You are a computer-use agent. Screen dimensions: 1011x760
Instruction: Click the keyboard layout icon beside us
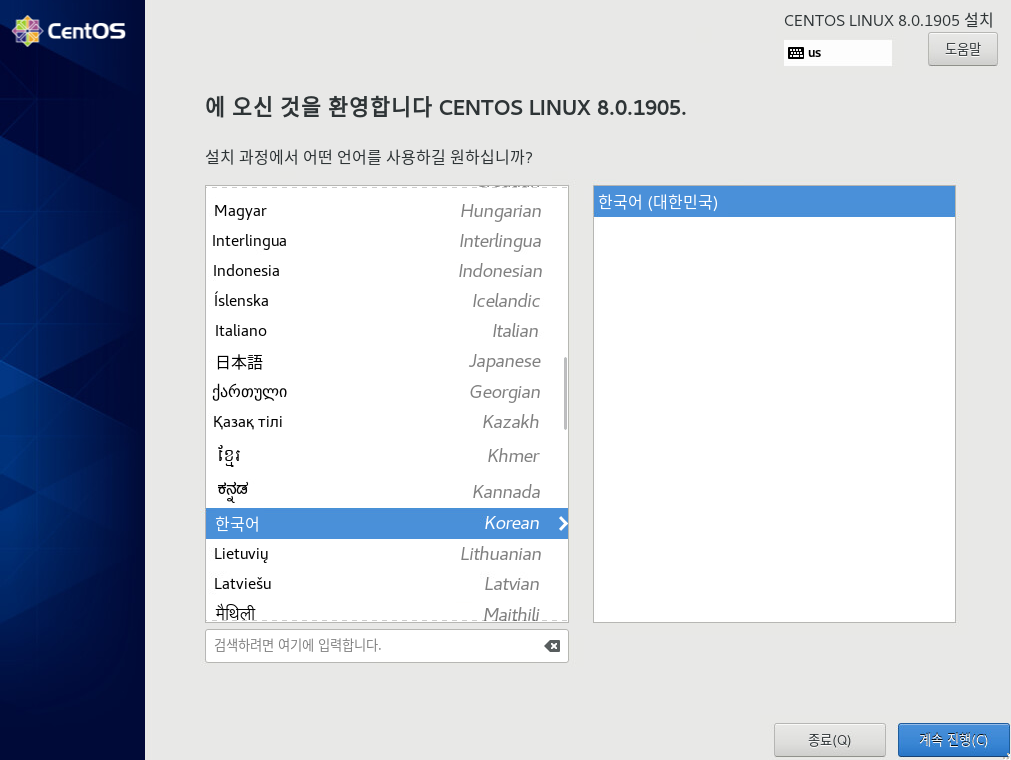796,53
